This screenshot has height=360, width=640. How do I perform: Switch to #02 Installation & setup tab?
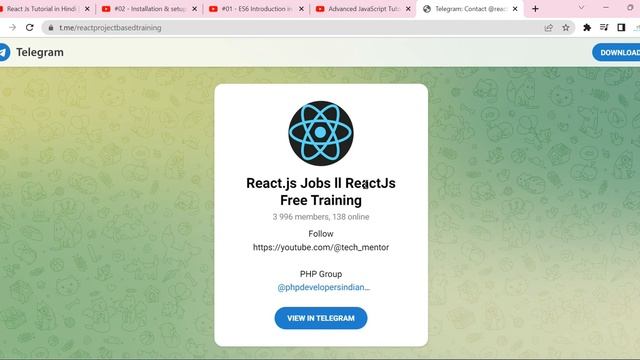click(x=150, y=9)
